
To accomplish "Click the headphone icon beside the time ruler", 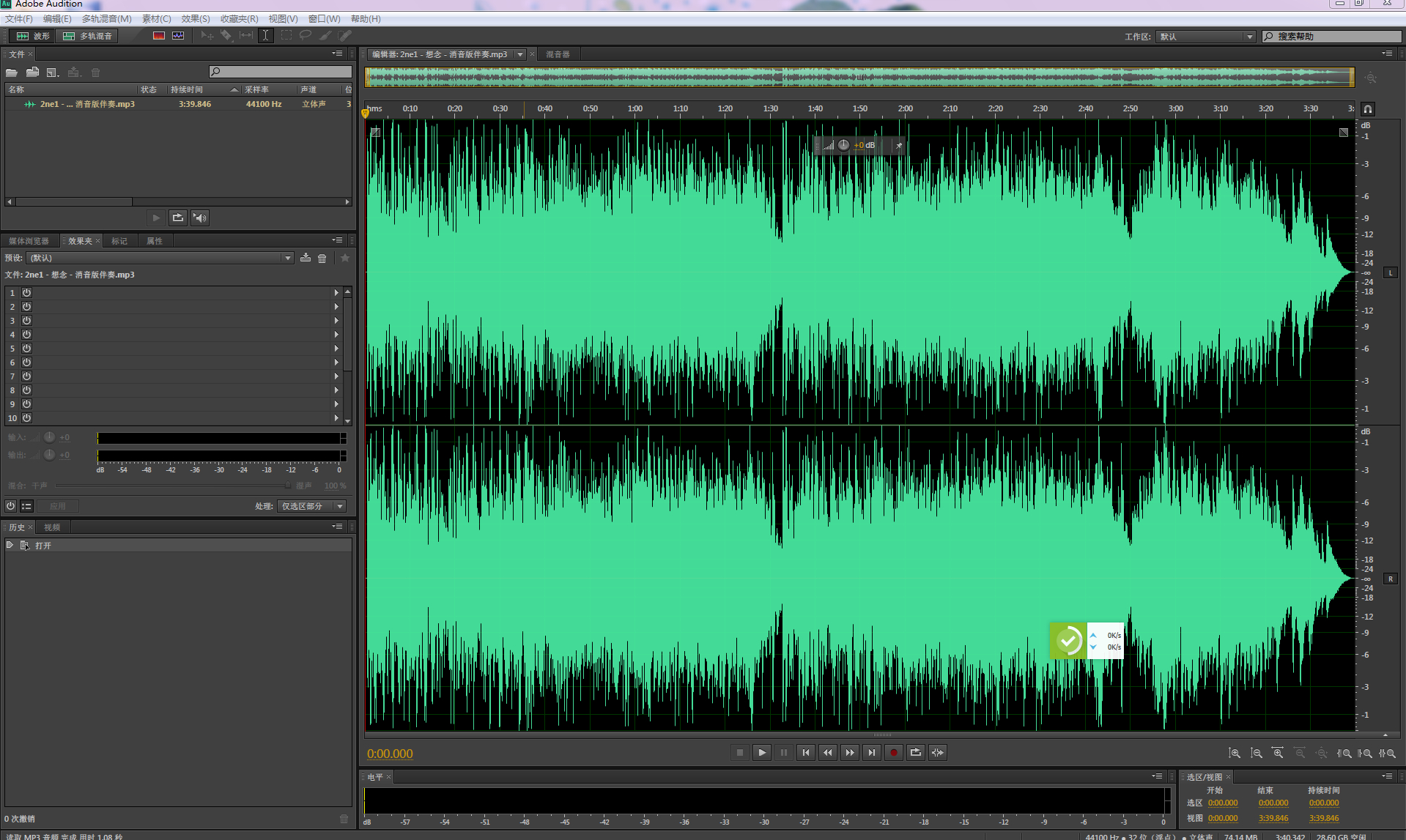I will click(x=1367, y=109).
